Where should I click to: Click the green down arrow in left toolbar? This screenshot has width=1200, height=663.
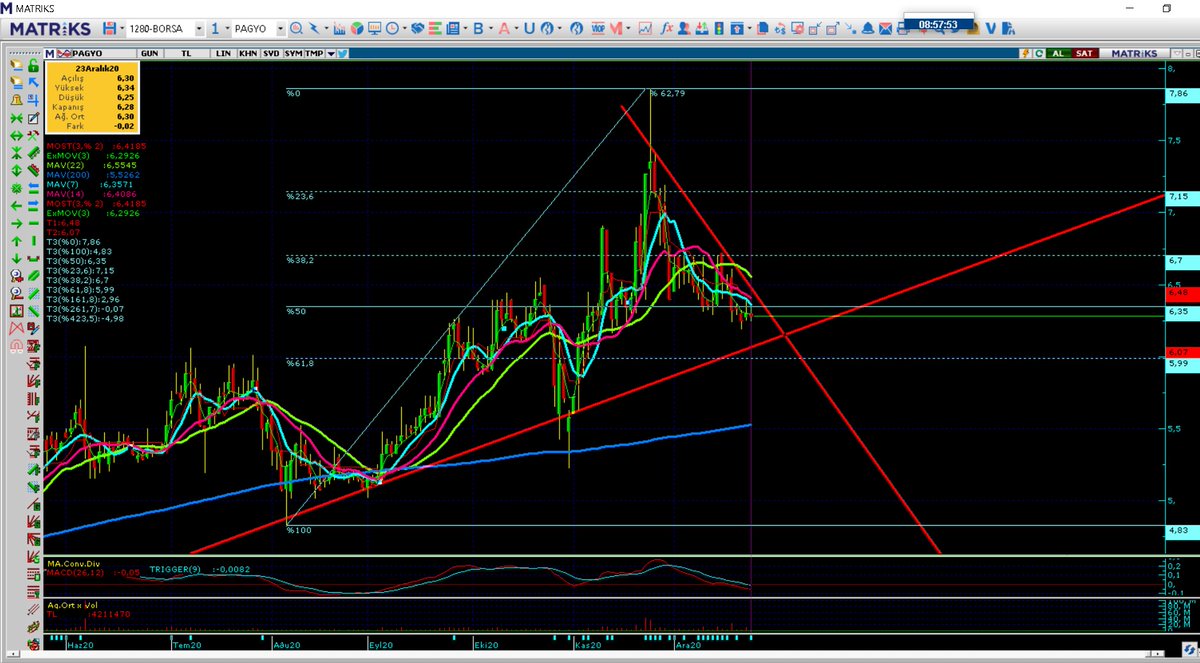click(x=16, y=258)
